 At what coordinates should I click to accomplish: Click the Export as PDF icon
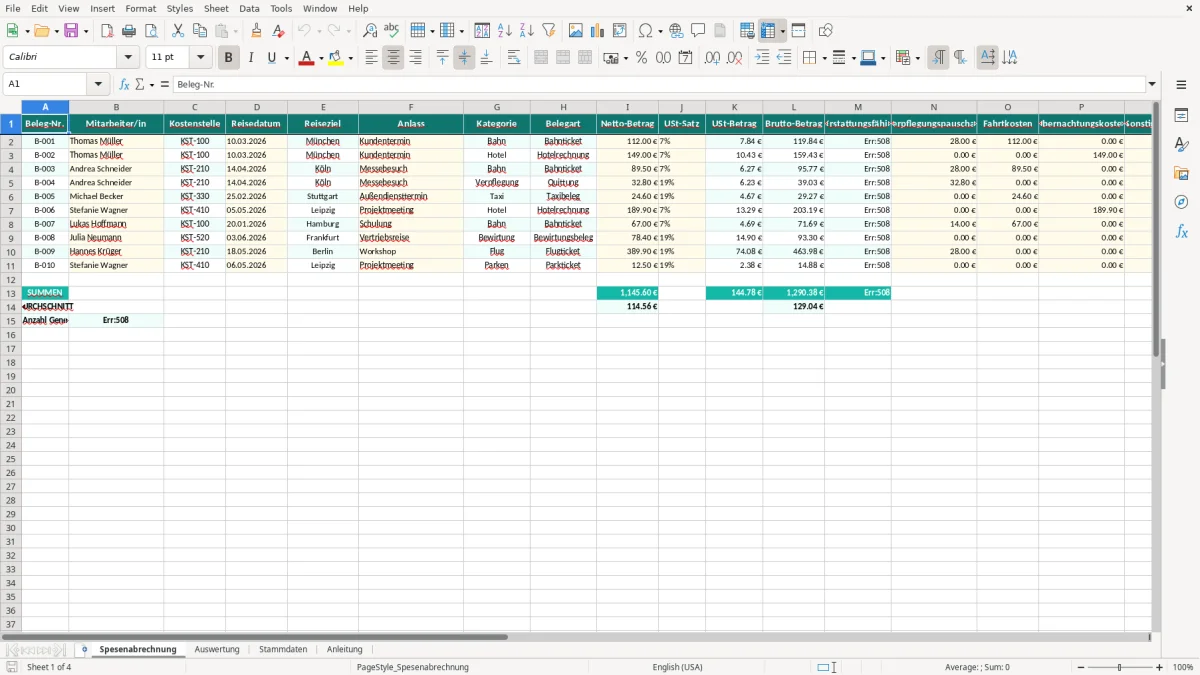coord(107,31)
